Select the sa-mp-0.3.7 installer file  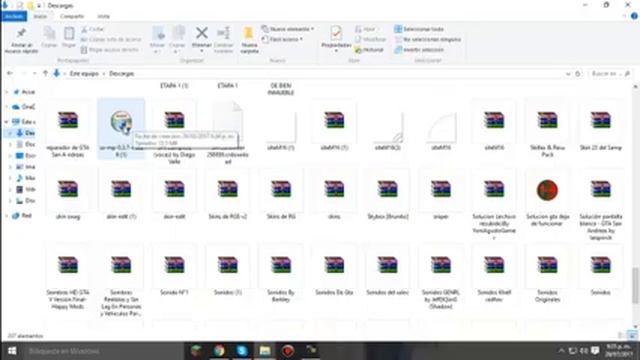click(121, 129)
